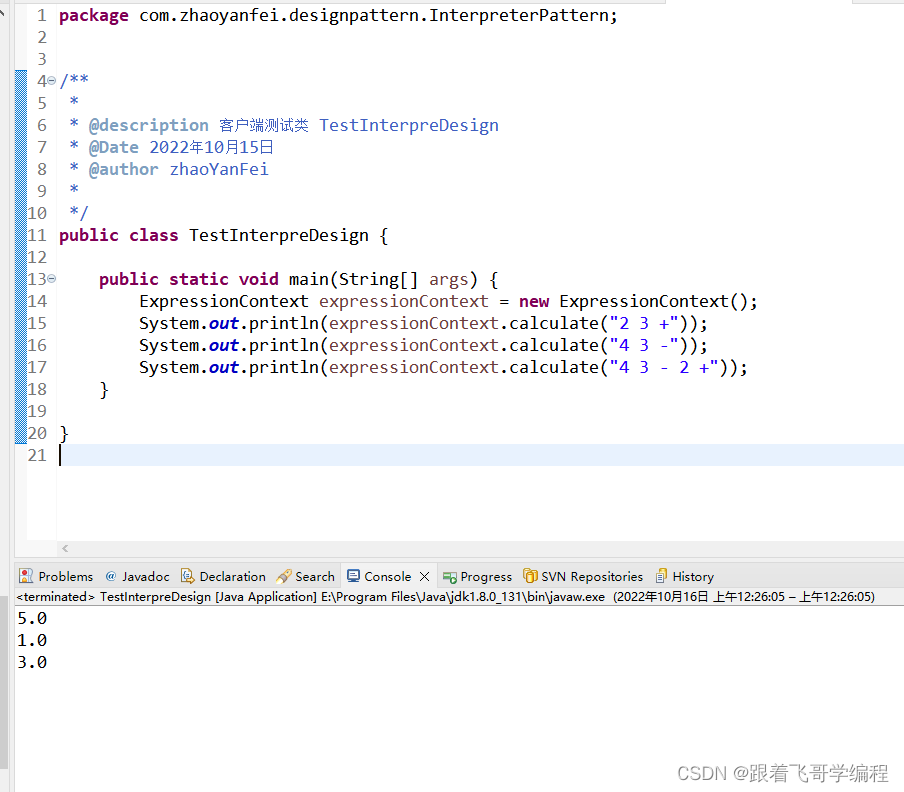The height and width of the screenshot is (792, 904).
Task: Click the Javadoc @ icon
Action: click(111, 576)
